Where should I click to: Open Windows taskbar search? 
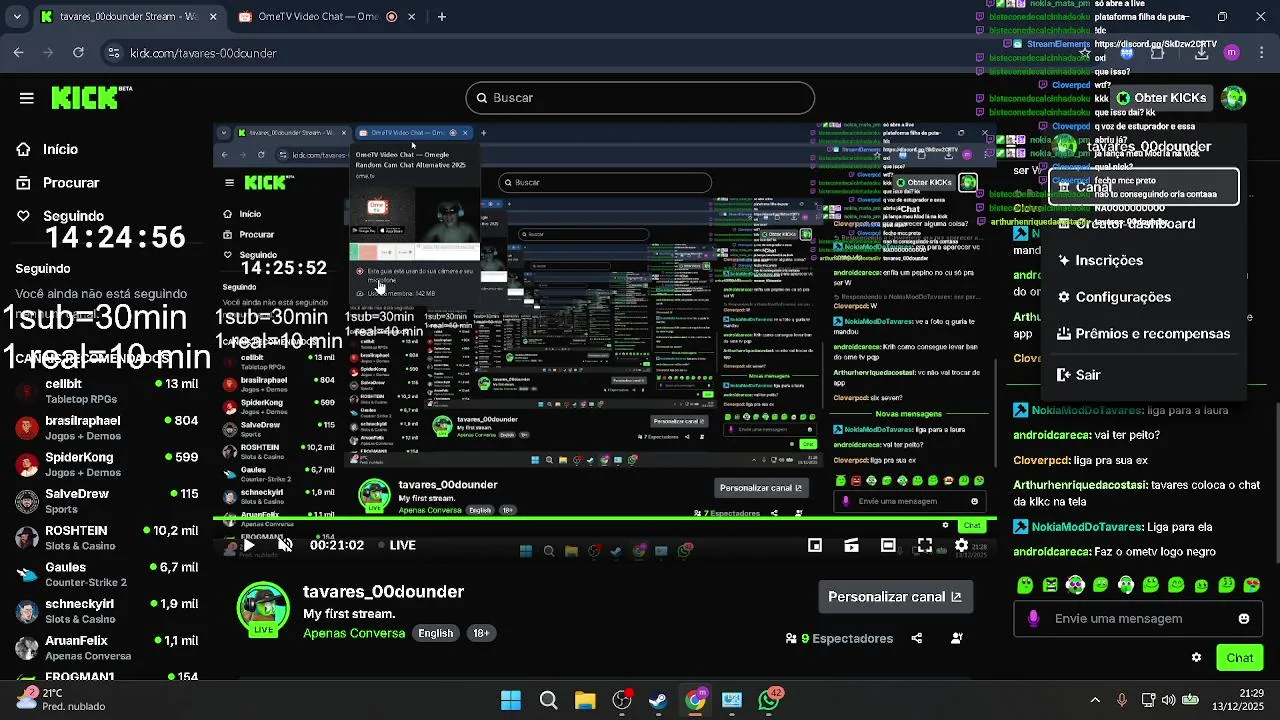pos(548,700)
